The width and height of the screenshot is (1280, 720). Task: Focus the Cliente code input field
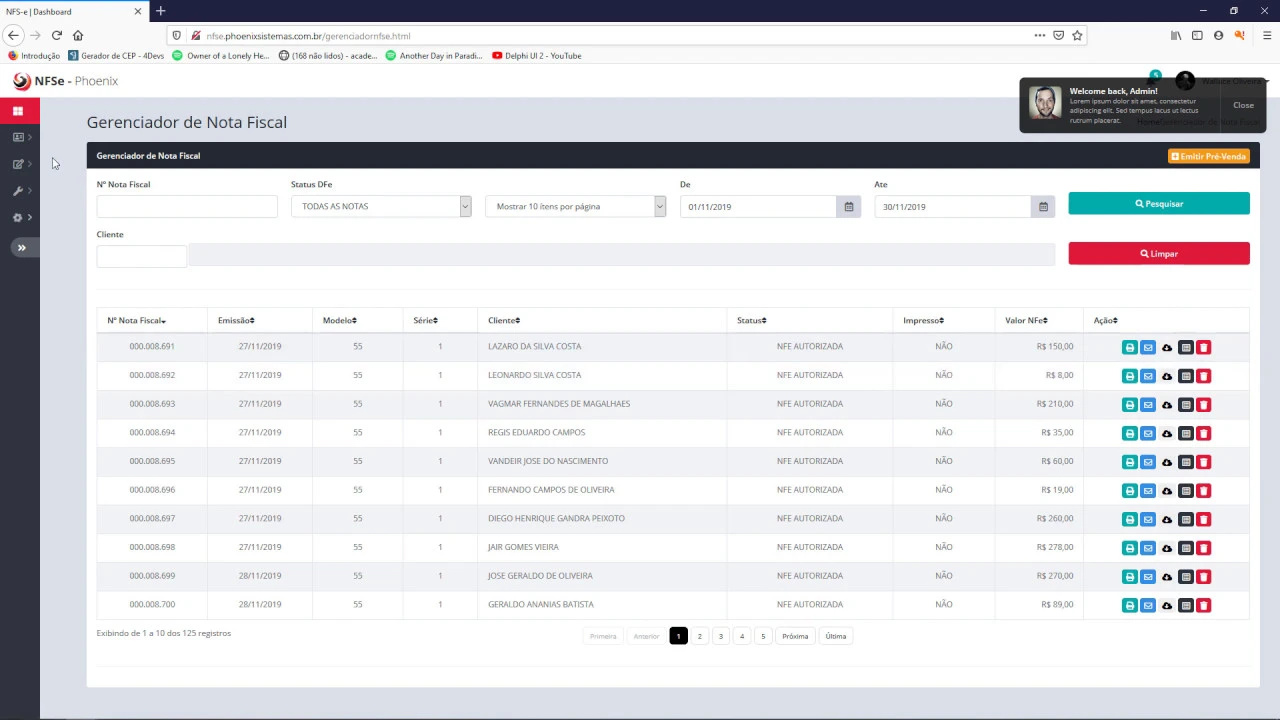click(x=141, y=256)
